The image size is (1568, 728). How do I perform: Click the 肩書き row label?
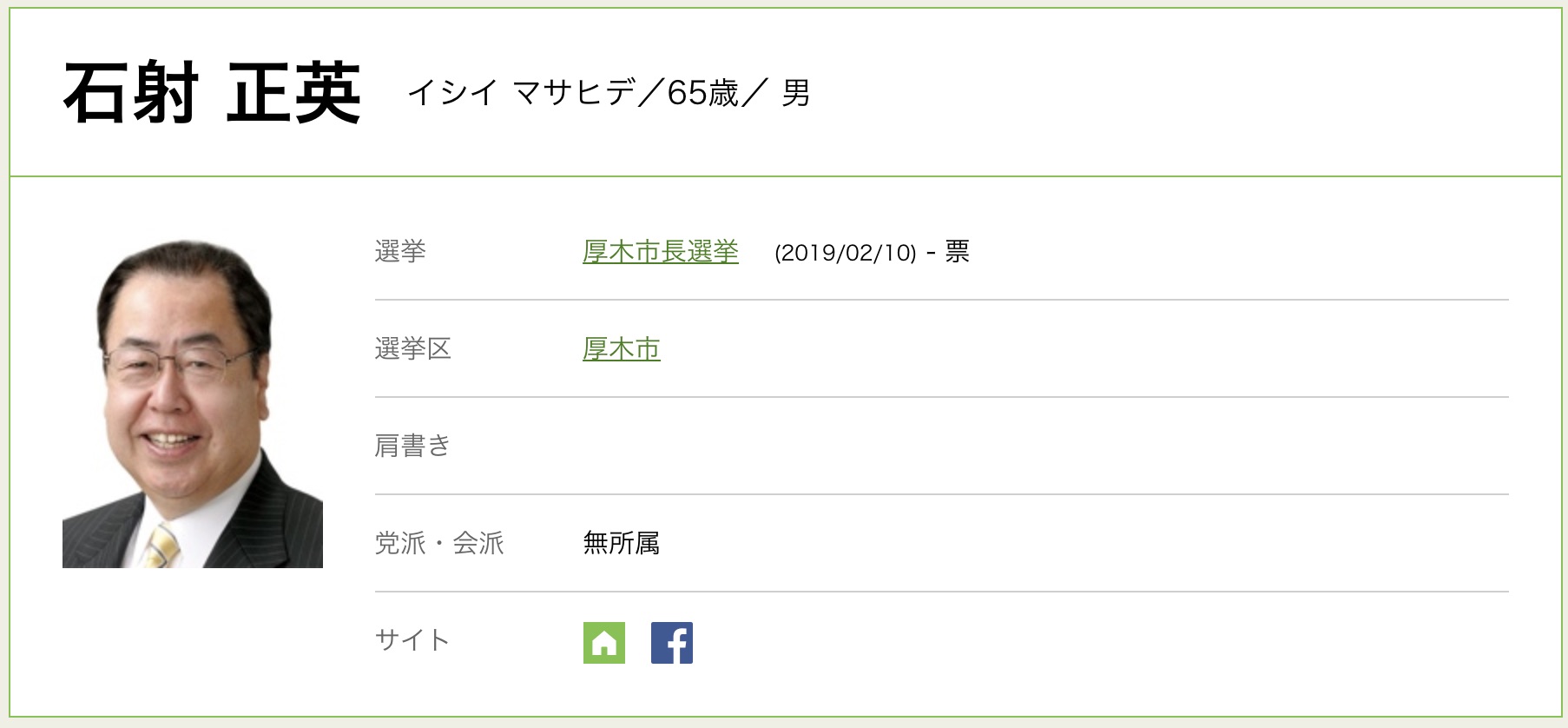click(x=412, y=447)
